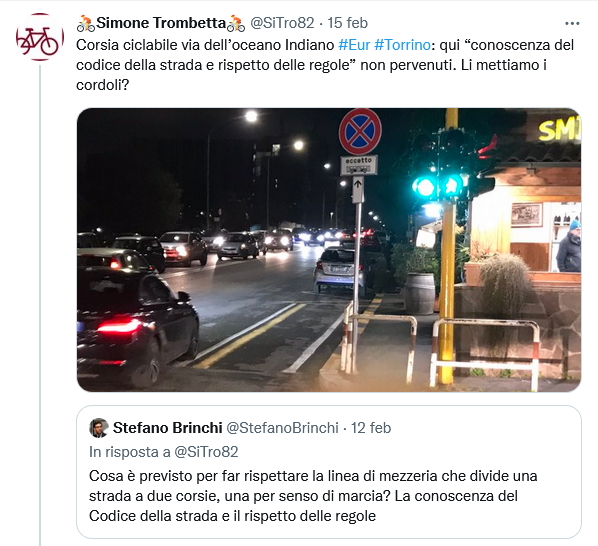
Task: Open the three-dot more options menu
Action: (572, 24)
